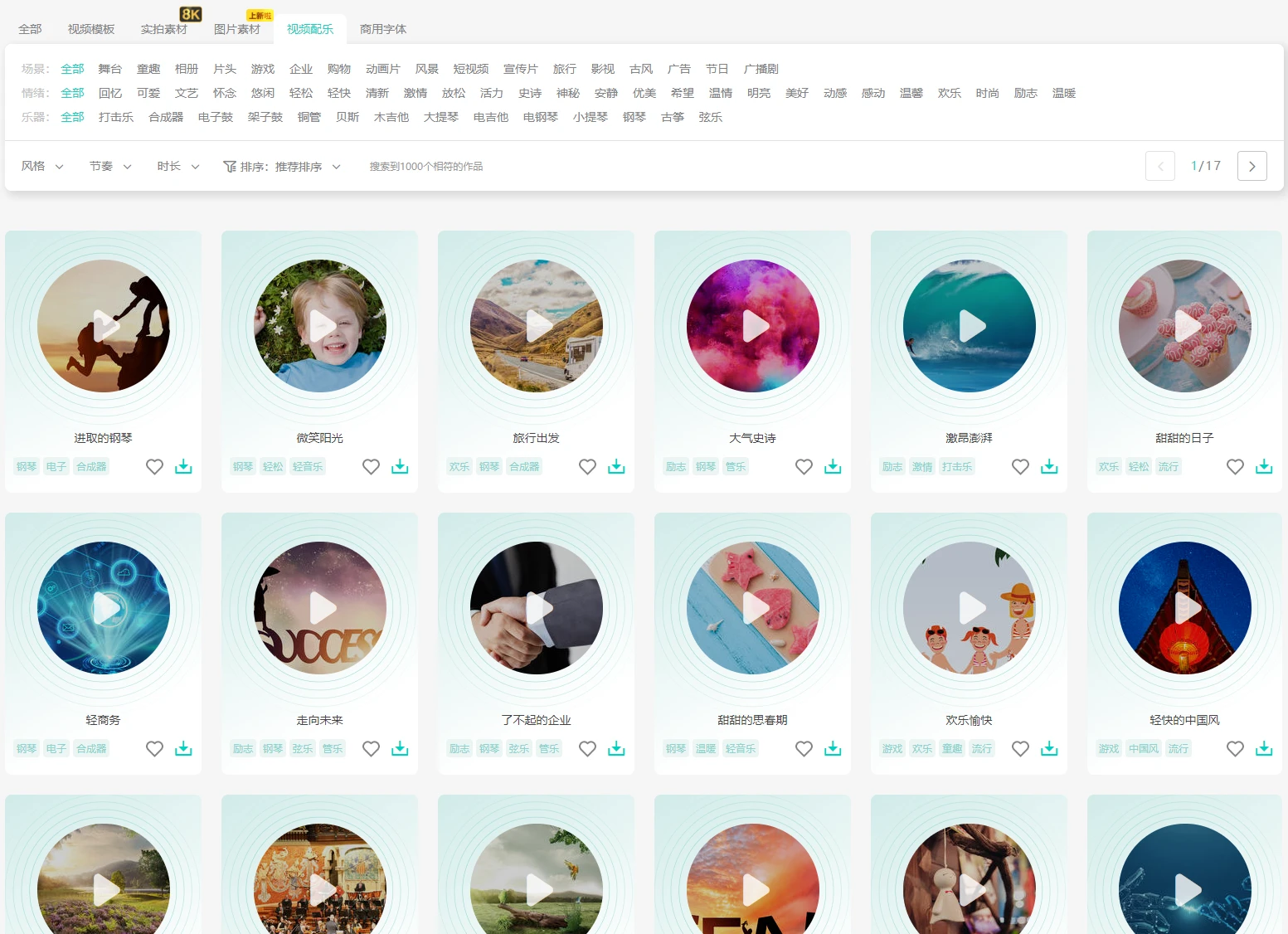Favorite the track 轻商务

(154, 749)
